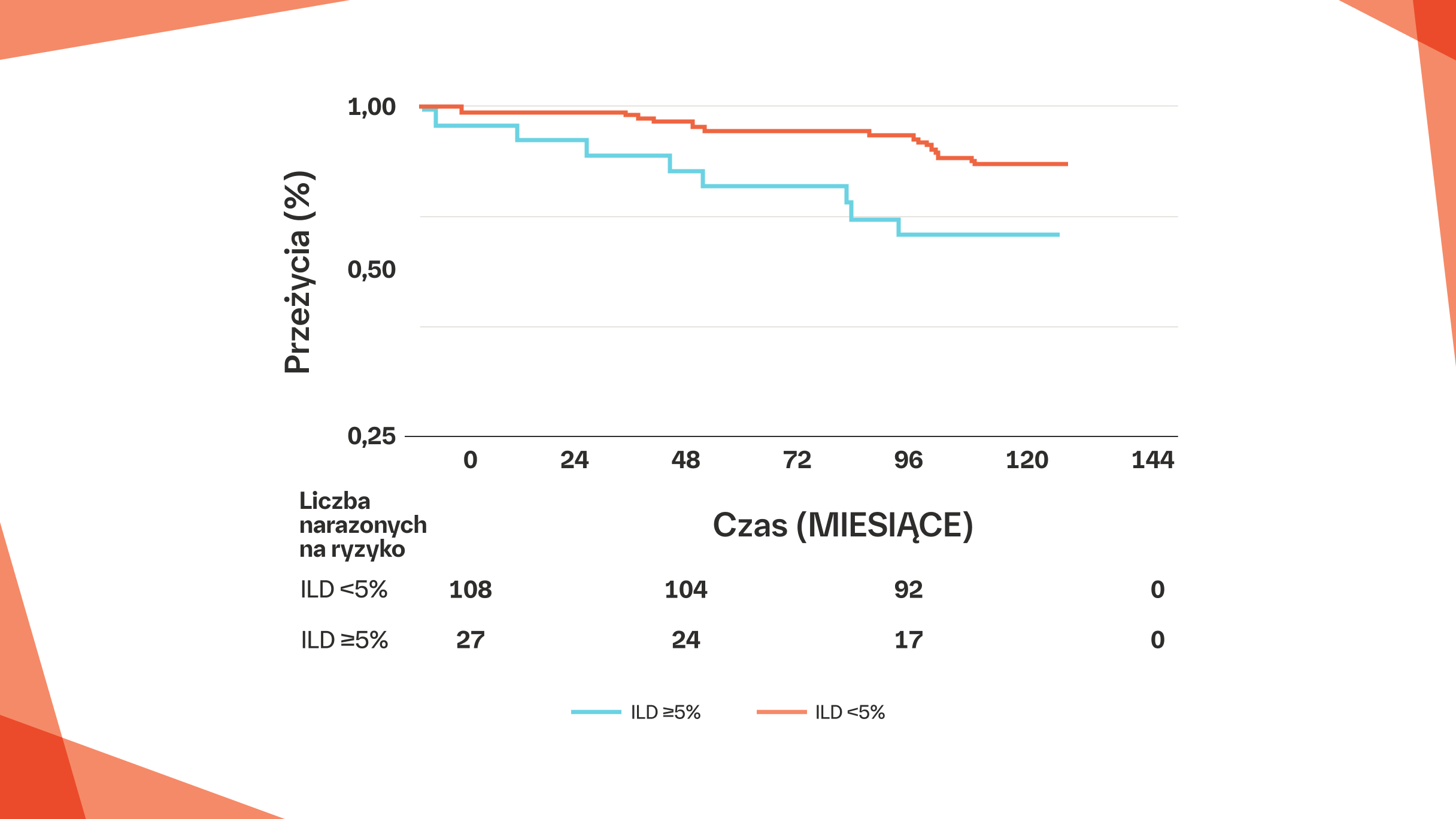Viewport: 1456px width, 819px height.
Task: Click the ILD ≥5% row label in risk table
Action: 344,640
